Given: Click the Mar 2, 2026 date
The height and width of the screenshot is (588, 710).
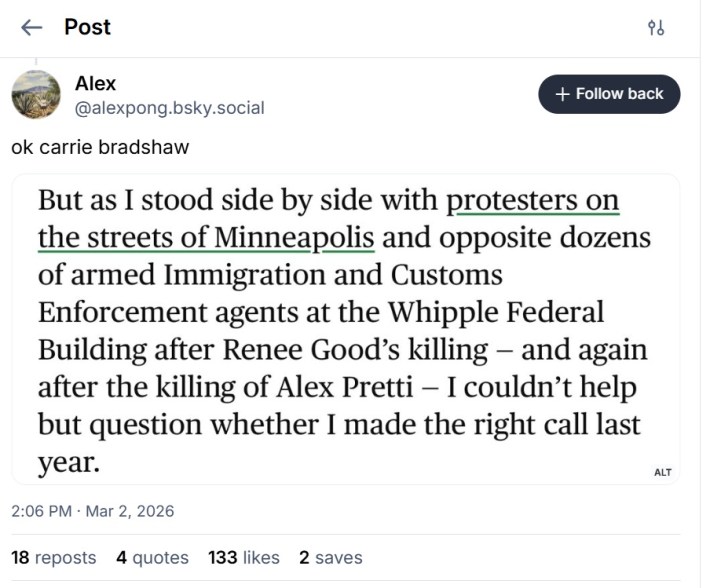Looking at the screenshot, I should pos(129,511).
